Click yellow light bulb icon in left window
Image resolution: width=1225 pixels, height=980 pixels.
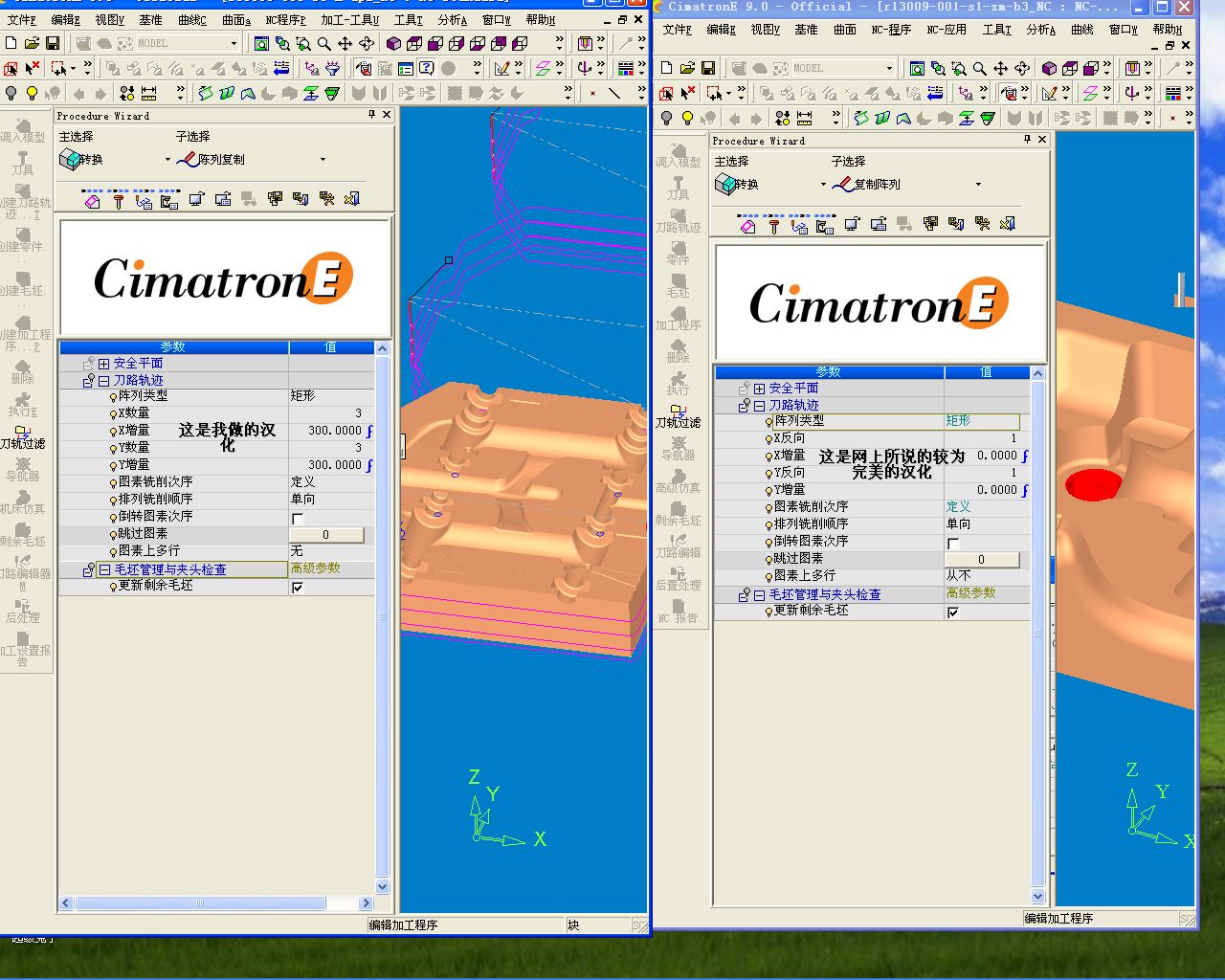(x=32, y=93)
